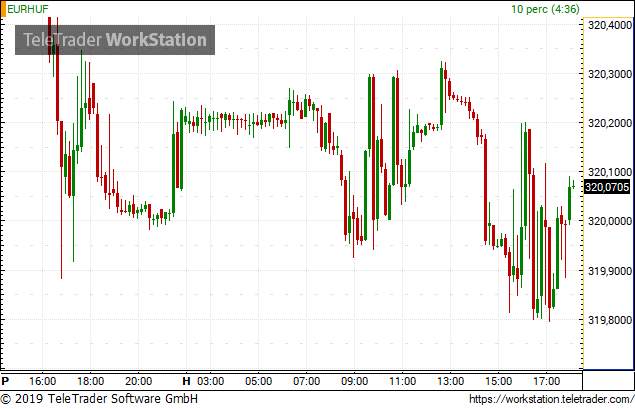This screenshot has width=635, height=409.
Task: Click the 20:00 time axis label
Action: pyautogui.click(x=139, y=381)
